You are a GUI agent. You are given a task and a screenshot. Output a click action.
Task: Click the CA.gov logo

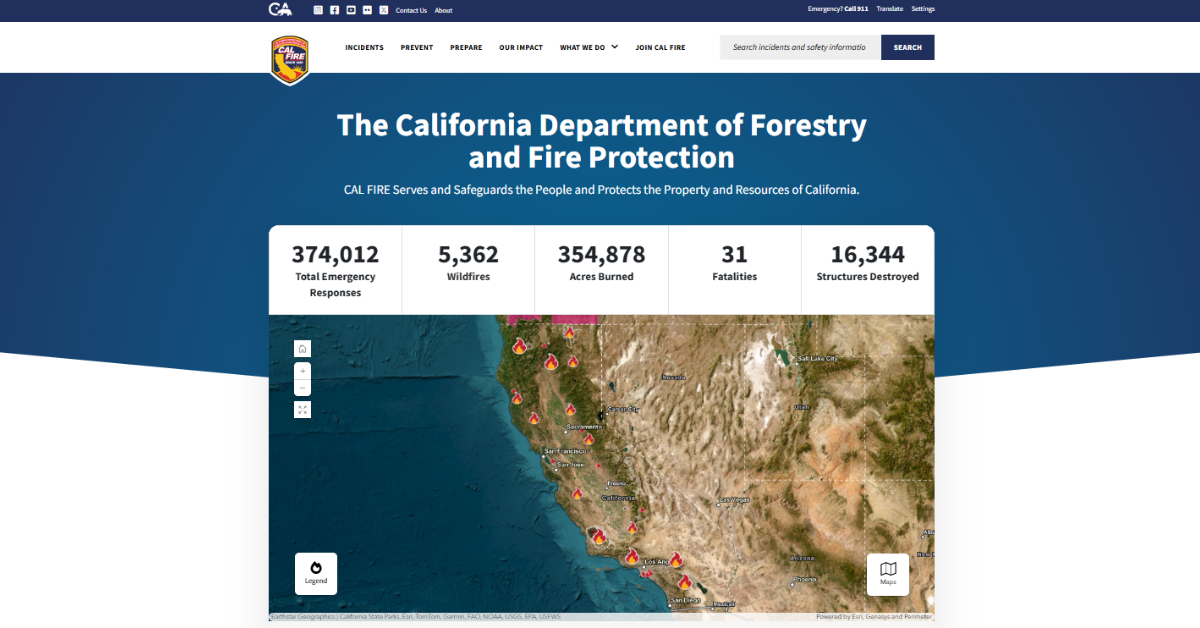pos(280,9)
